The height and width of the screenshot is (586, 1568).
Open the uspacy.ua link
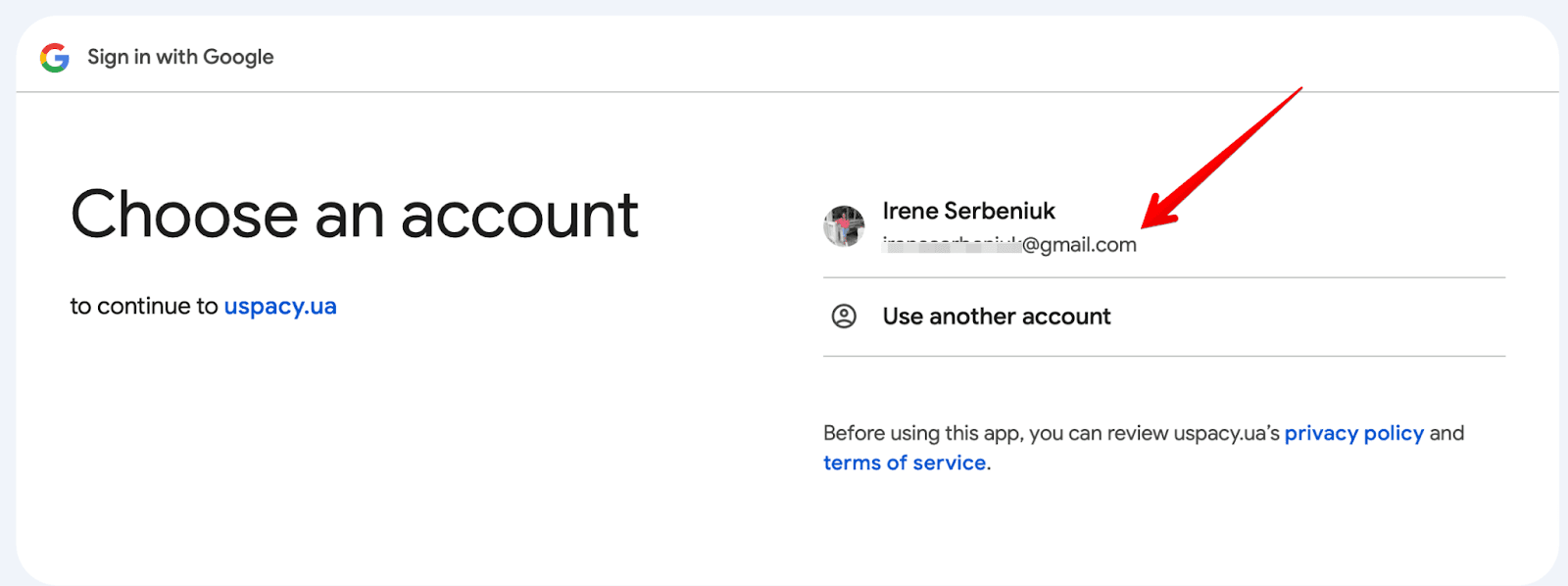click(x=280, y=307)
